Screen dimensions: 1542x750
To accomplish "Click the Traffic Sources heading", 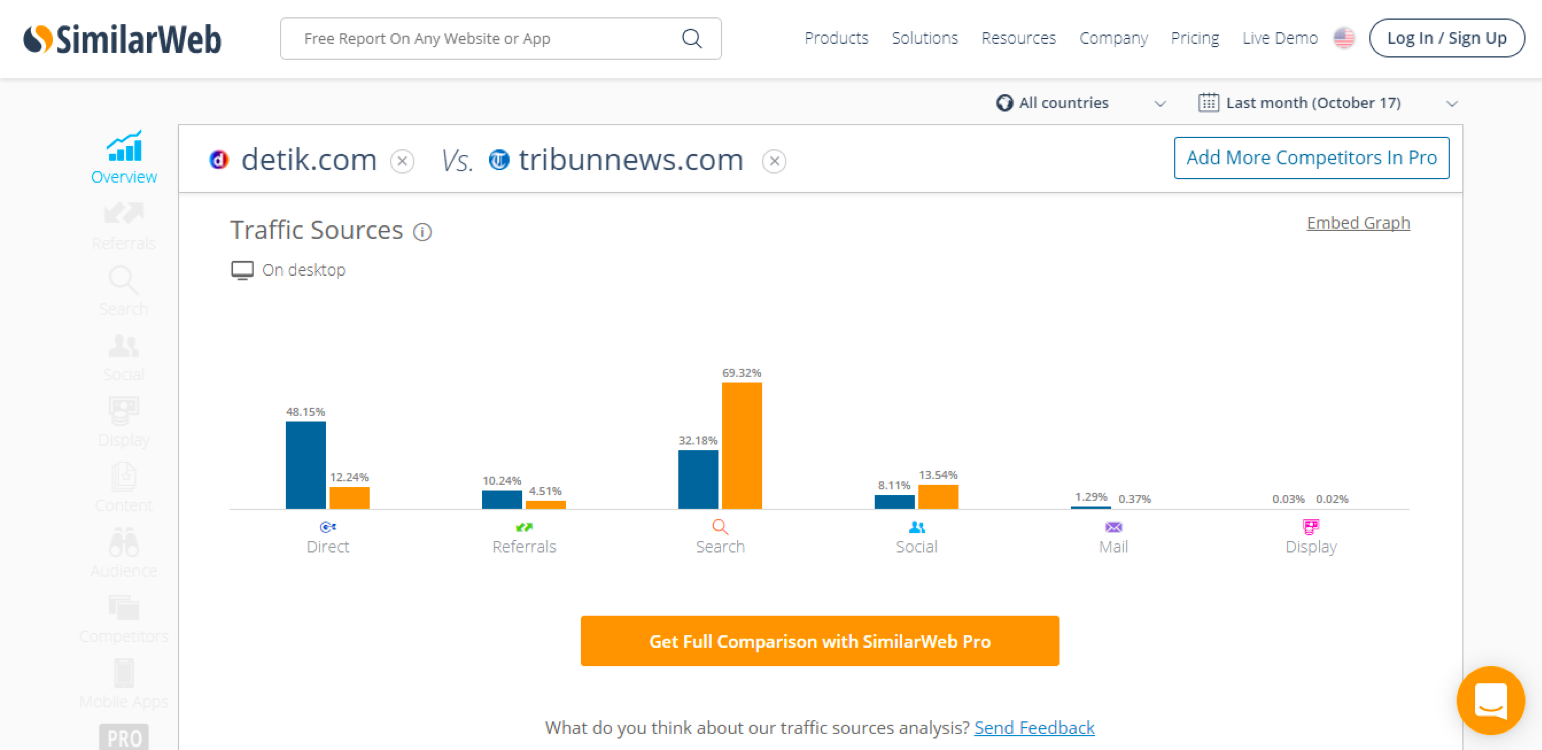I will click(317, 230).
